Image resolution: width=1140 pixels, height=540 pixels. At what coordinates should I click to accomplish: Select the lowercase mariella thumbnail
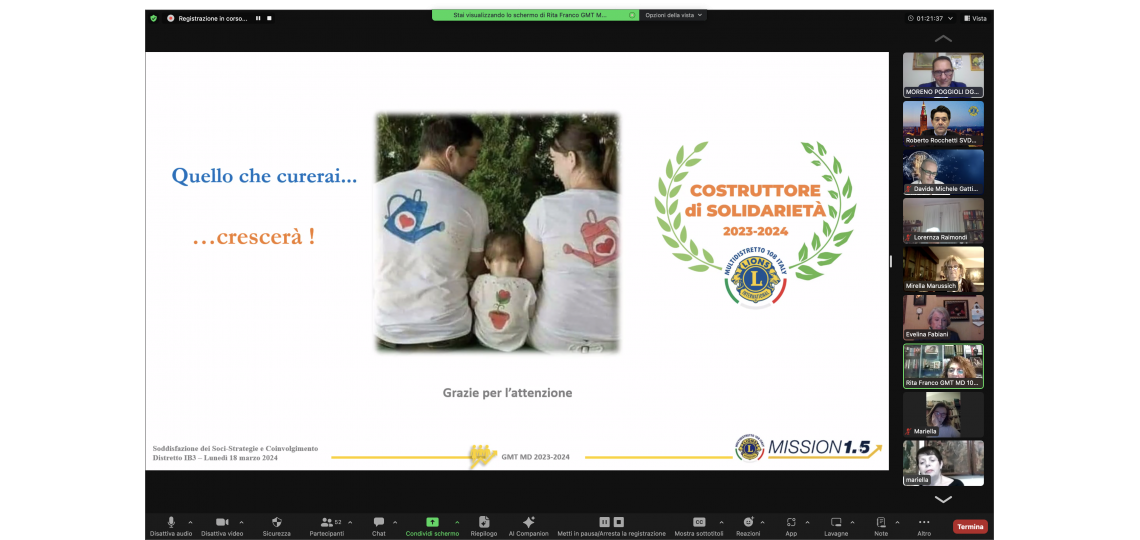click(x=943, y=463)
